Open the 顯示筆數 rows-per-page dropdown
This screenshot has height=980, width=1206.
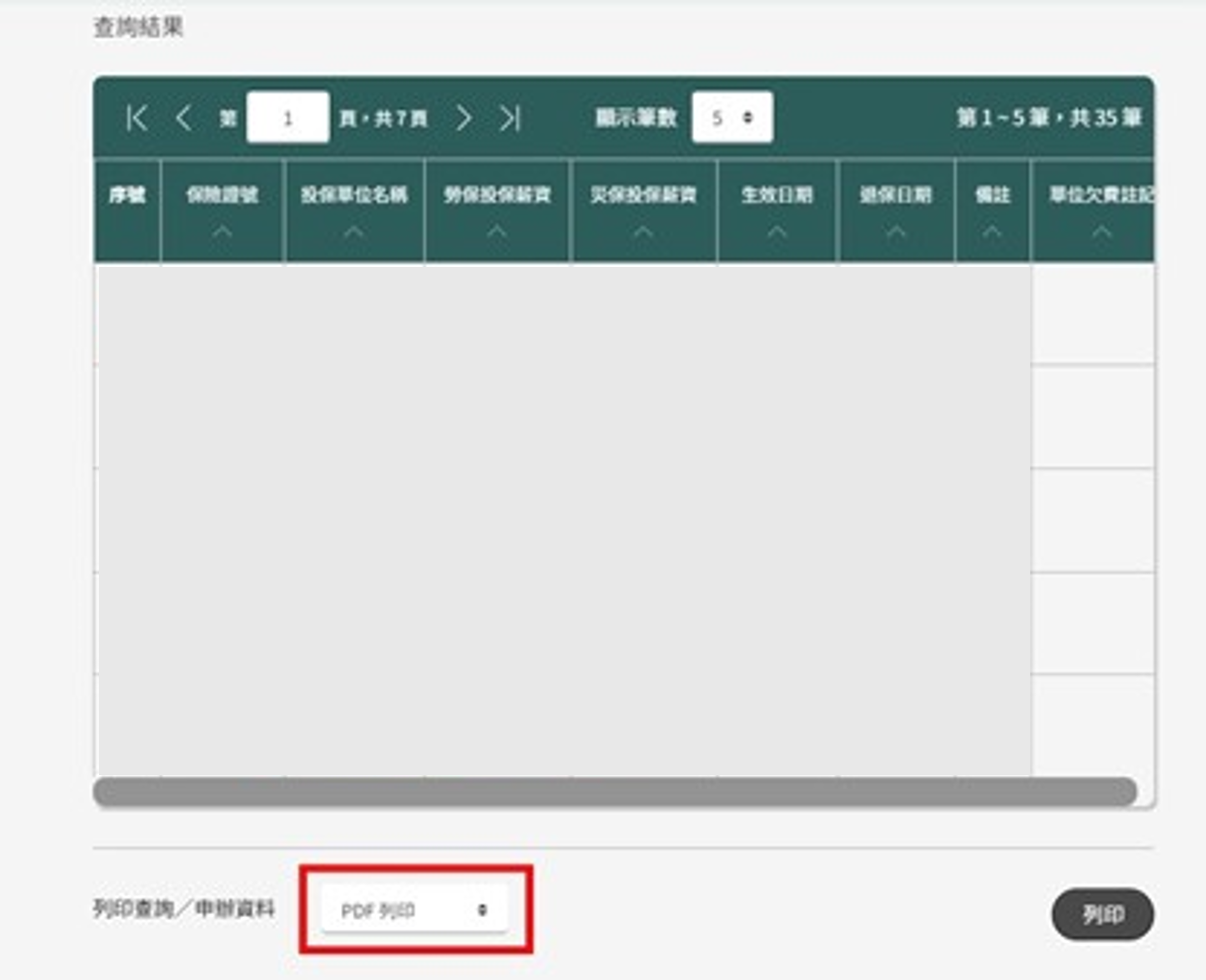pos(732,118)
